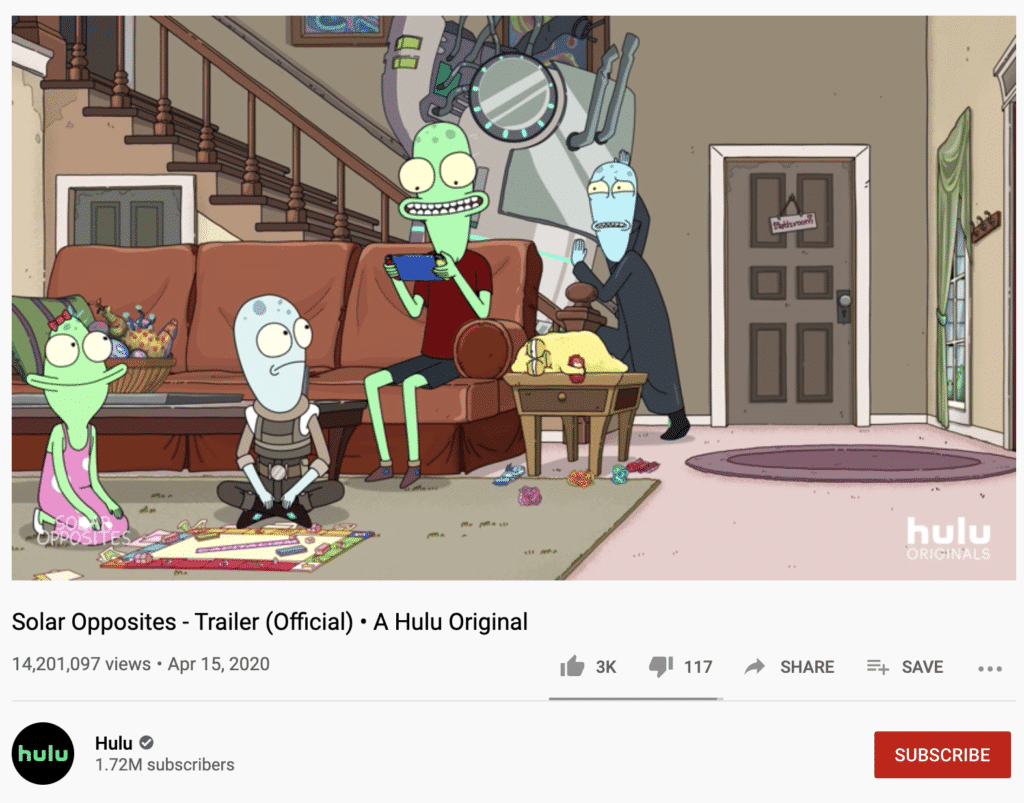Screen dimensions: 1024x803
Task: Click the share arrow icon
Action: tap(754, 667)
